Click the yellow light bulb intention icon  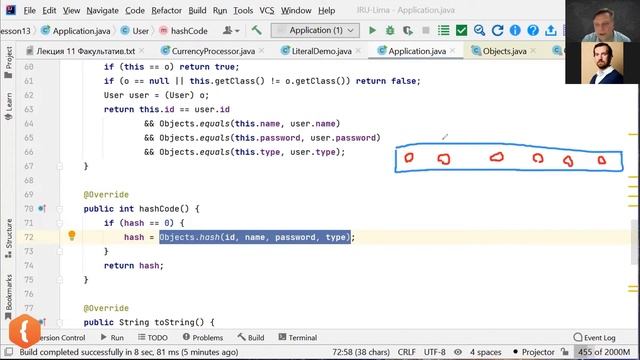pyautogui.click(x=72, y=236)
